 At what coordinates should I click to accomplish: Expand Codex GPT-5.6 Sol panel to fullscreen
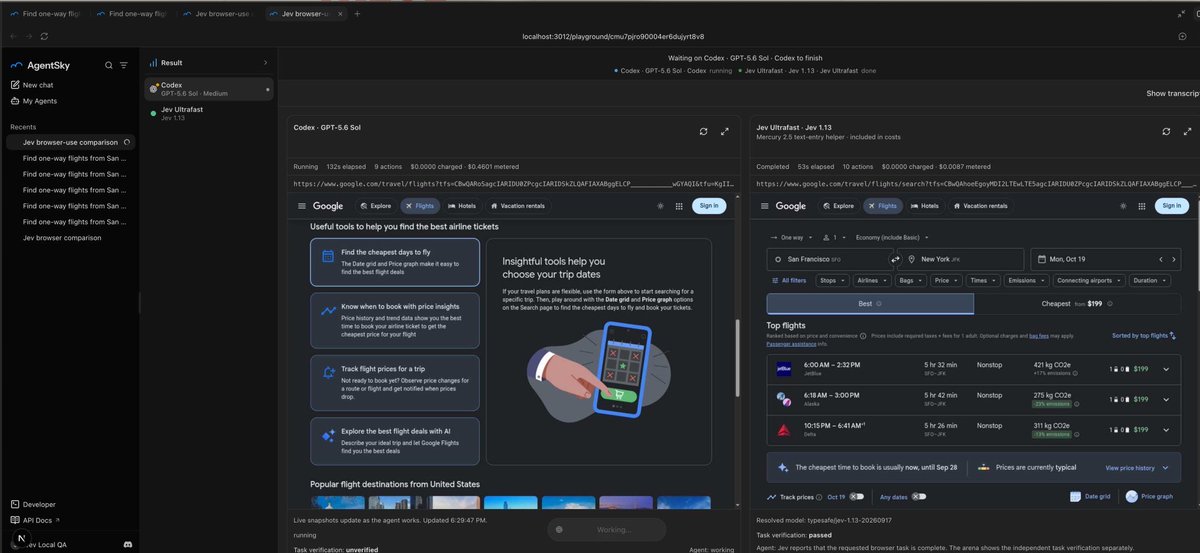[x=725, y=131]
